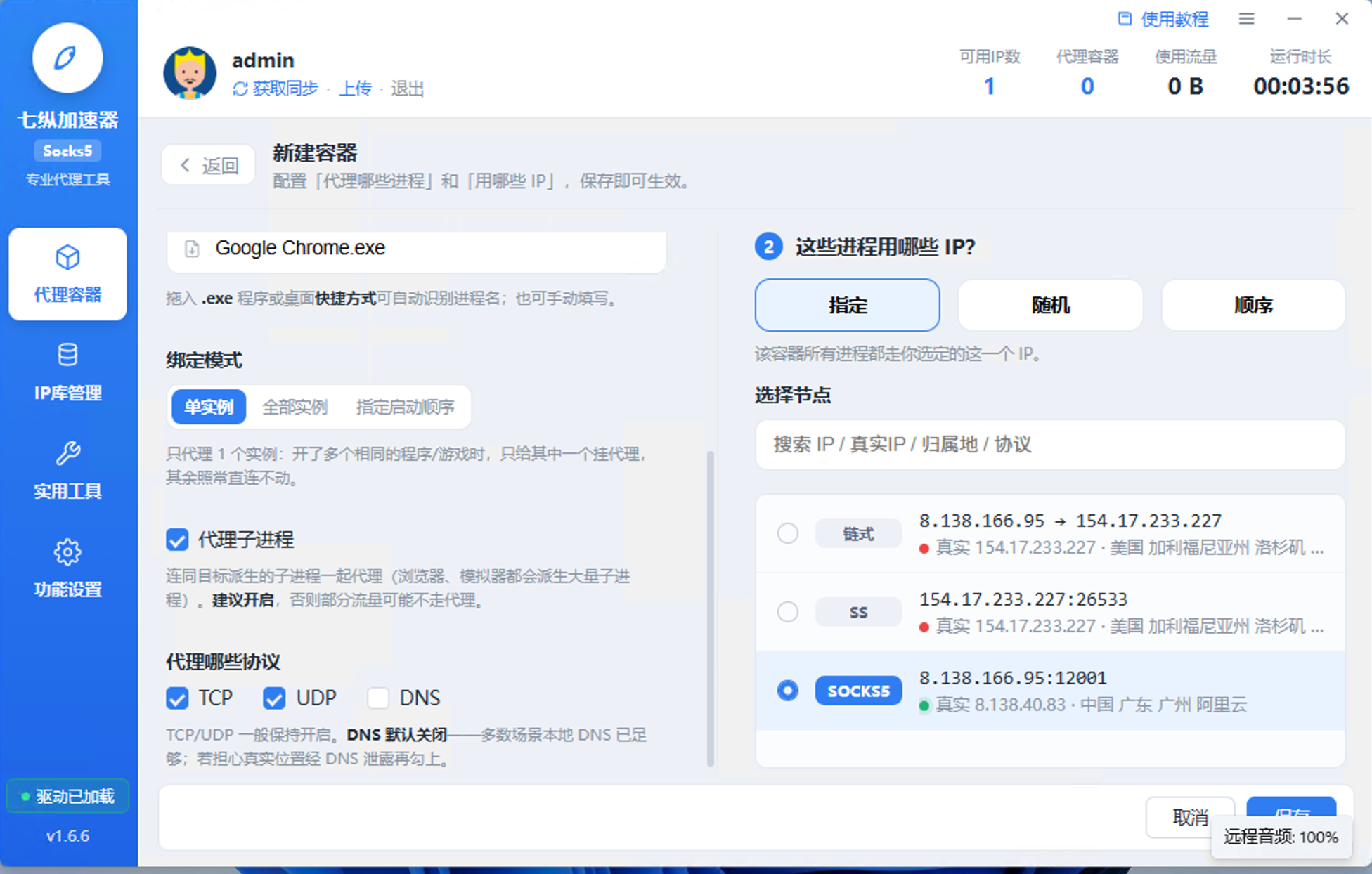The width and height of the screenshot is (1372, 874).
Task: Select the SOCKS5 node radio button
Action: point(787,691)
